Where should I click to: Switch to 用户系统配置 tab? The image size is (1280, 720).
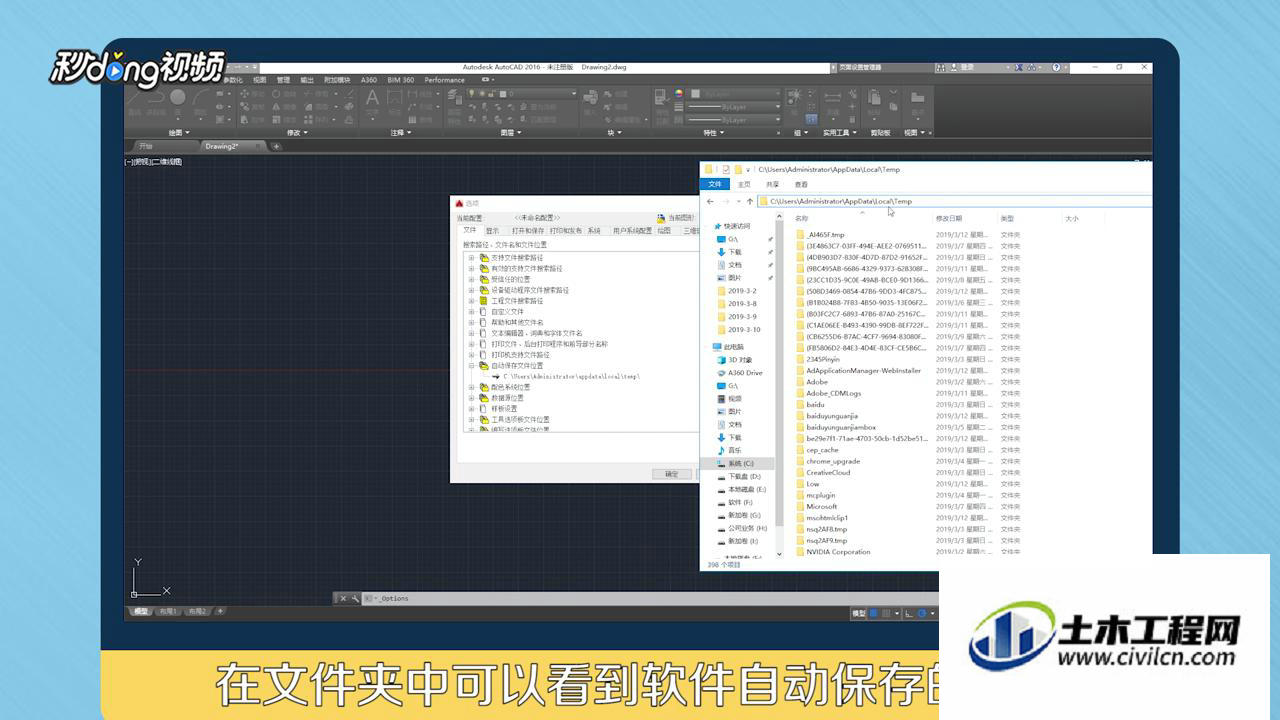point(632,231)
